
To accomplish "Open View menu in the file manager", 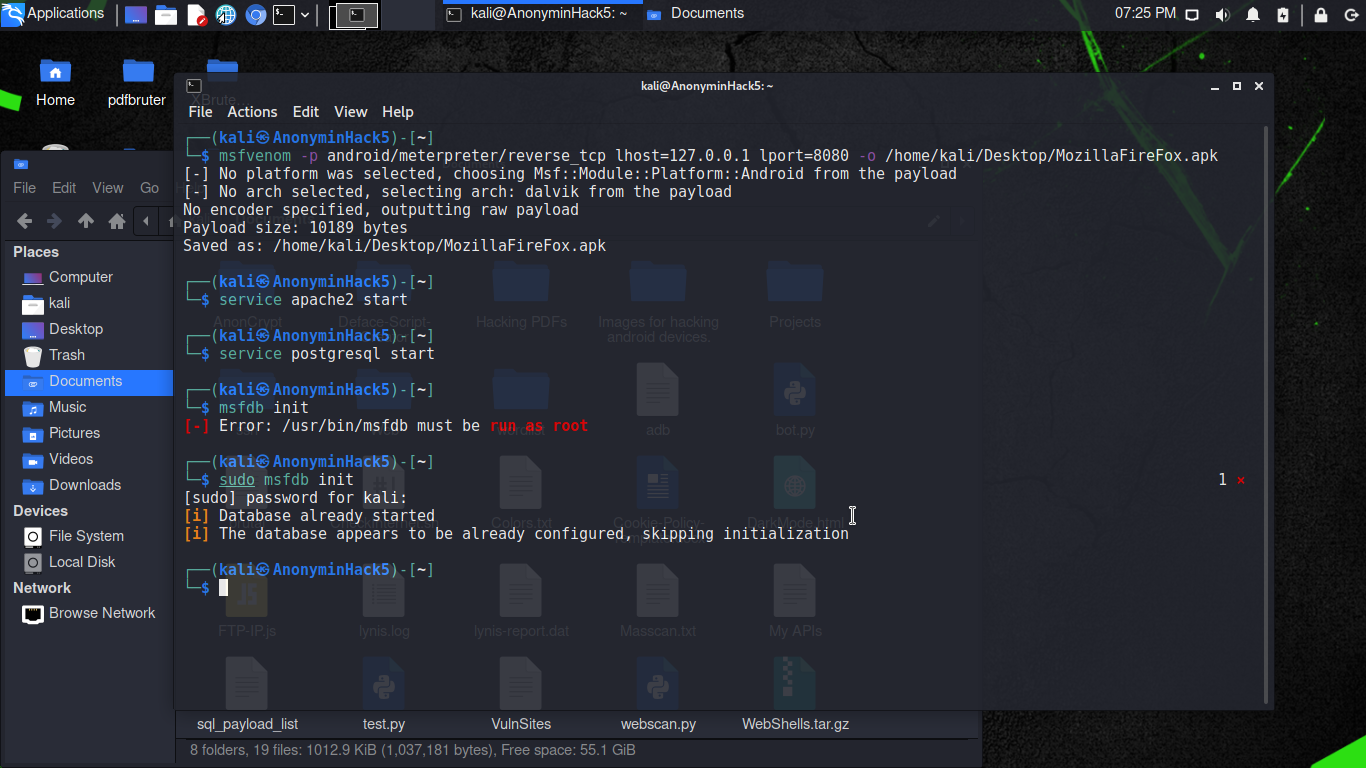I will click(108, 188).
